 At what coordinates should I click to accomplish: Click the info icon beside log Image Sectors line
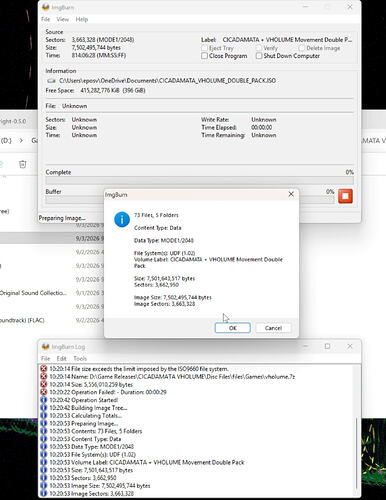click(x=44, y=493)
